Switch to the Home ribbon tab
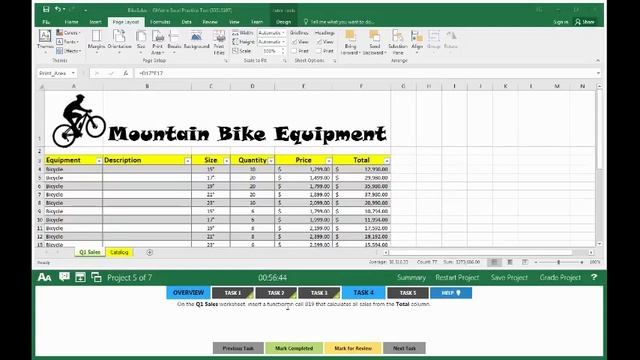The image size is (640, 360). coord(71,22)
